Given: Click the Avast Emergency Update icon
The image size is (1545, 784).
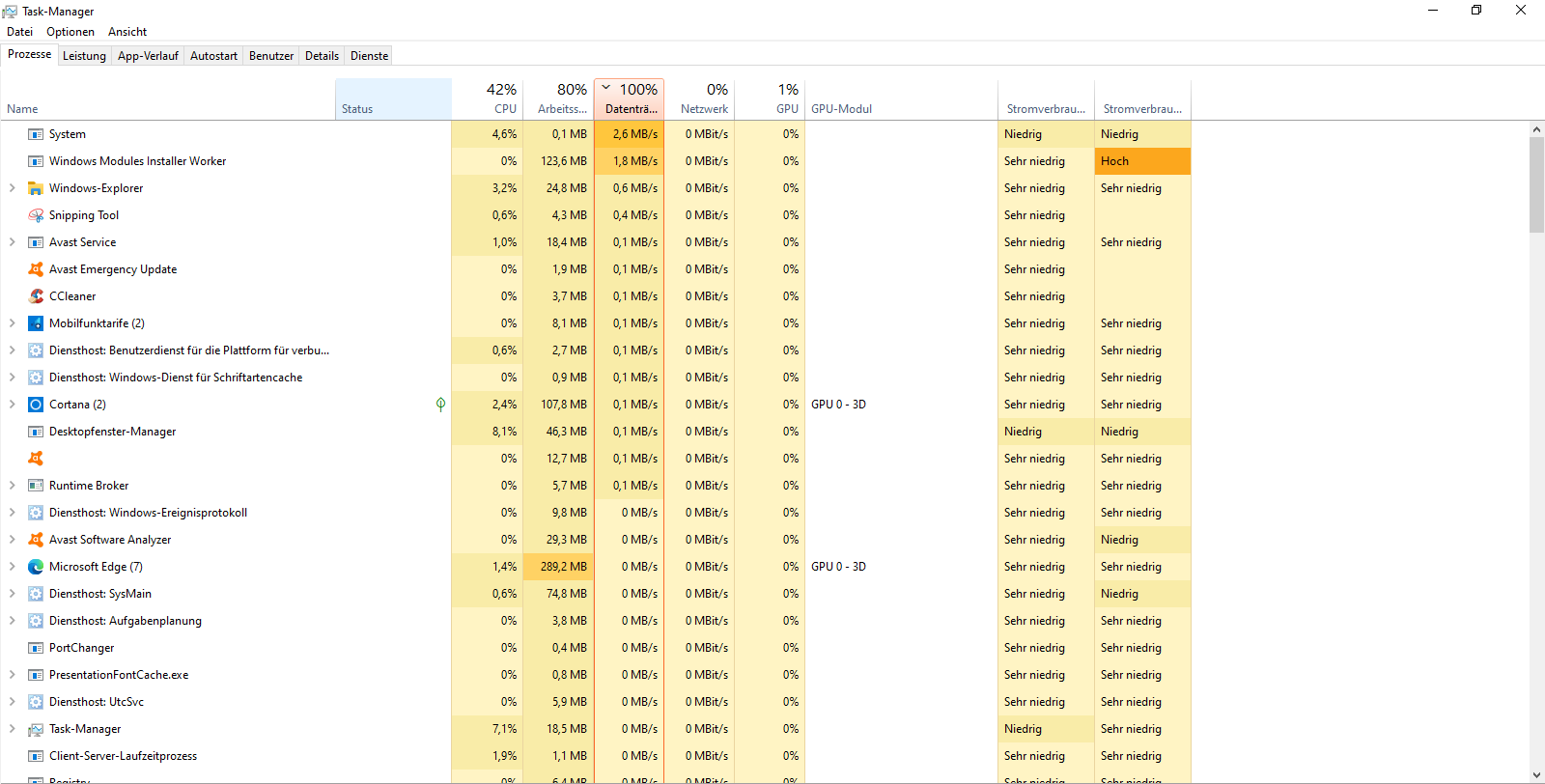Looking at the screenshot, I should click(x=36, y=269).
